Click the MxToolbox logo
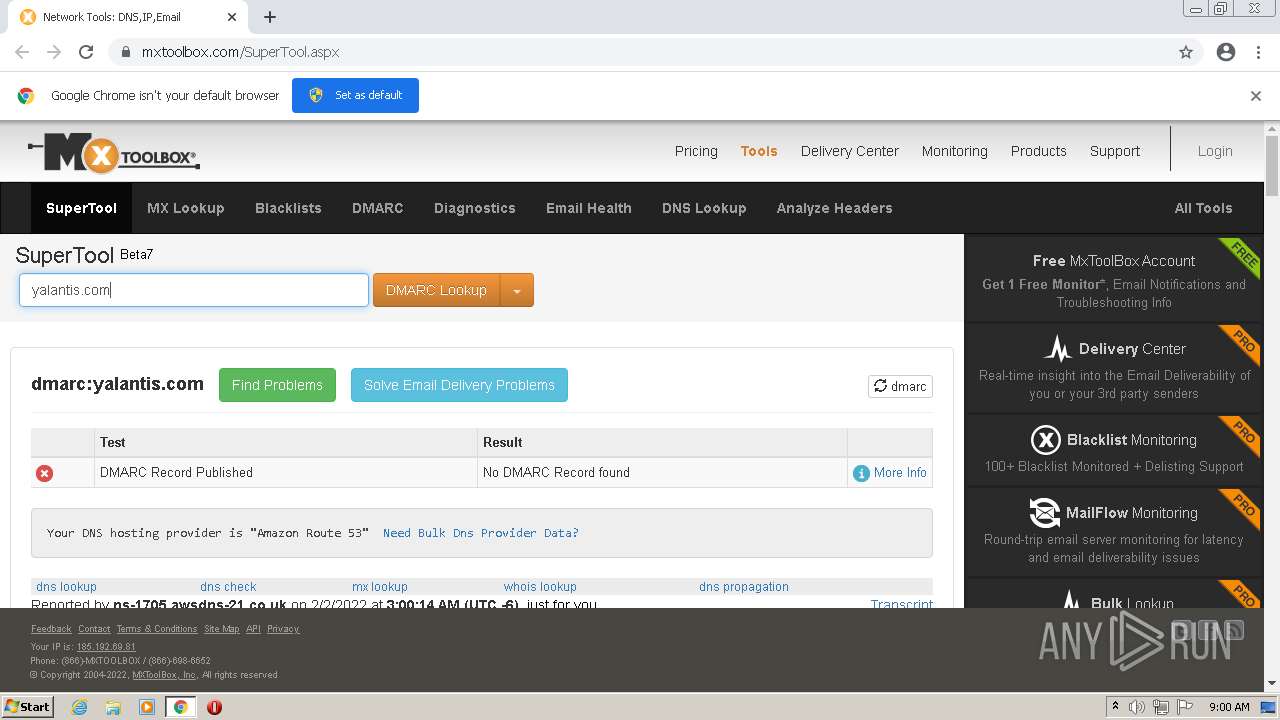 (113, 152)
